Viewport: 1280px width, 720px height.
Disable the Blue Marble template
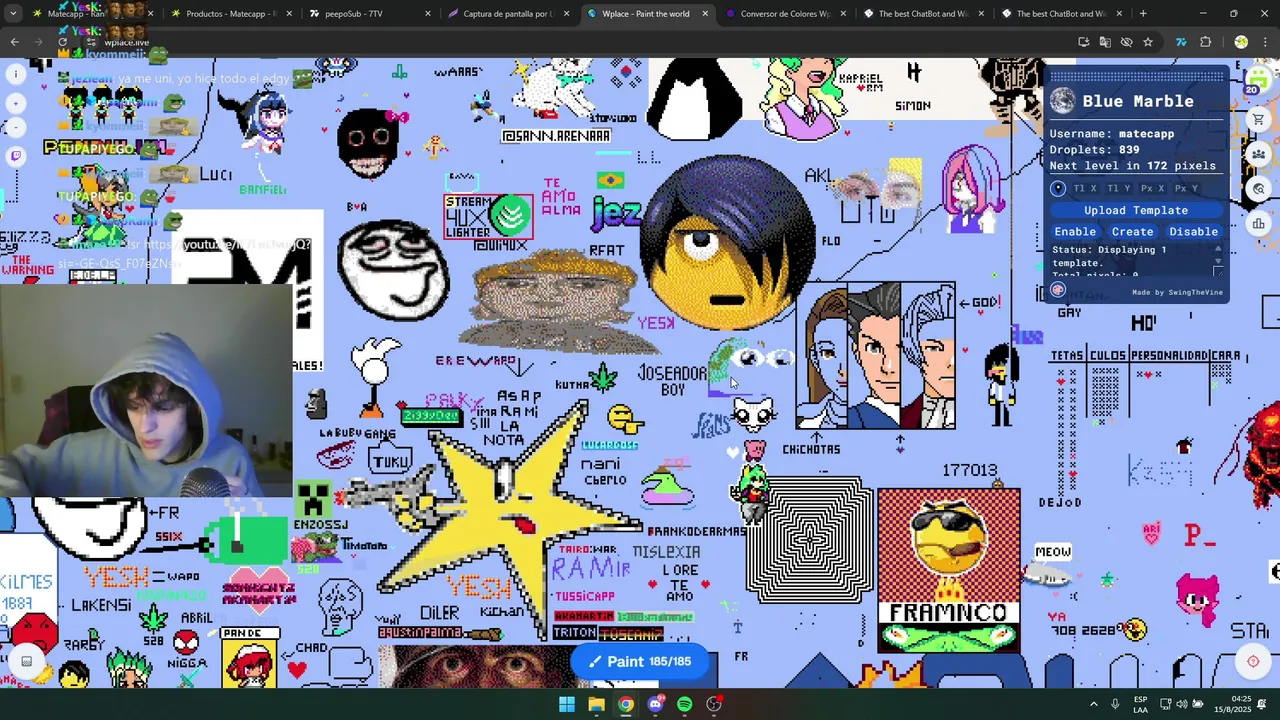click(x=1193, y=231)
